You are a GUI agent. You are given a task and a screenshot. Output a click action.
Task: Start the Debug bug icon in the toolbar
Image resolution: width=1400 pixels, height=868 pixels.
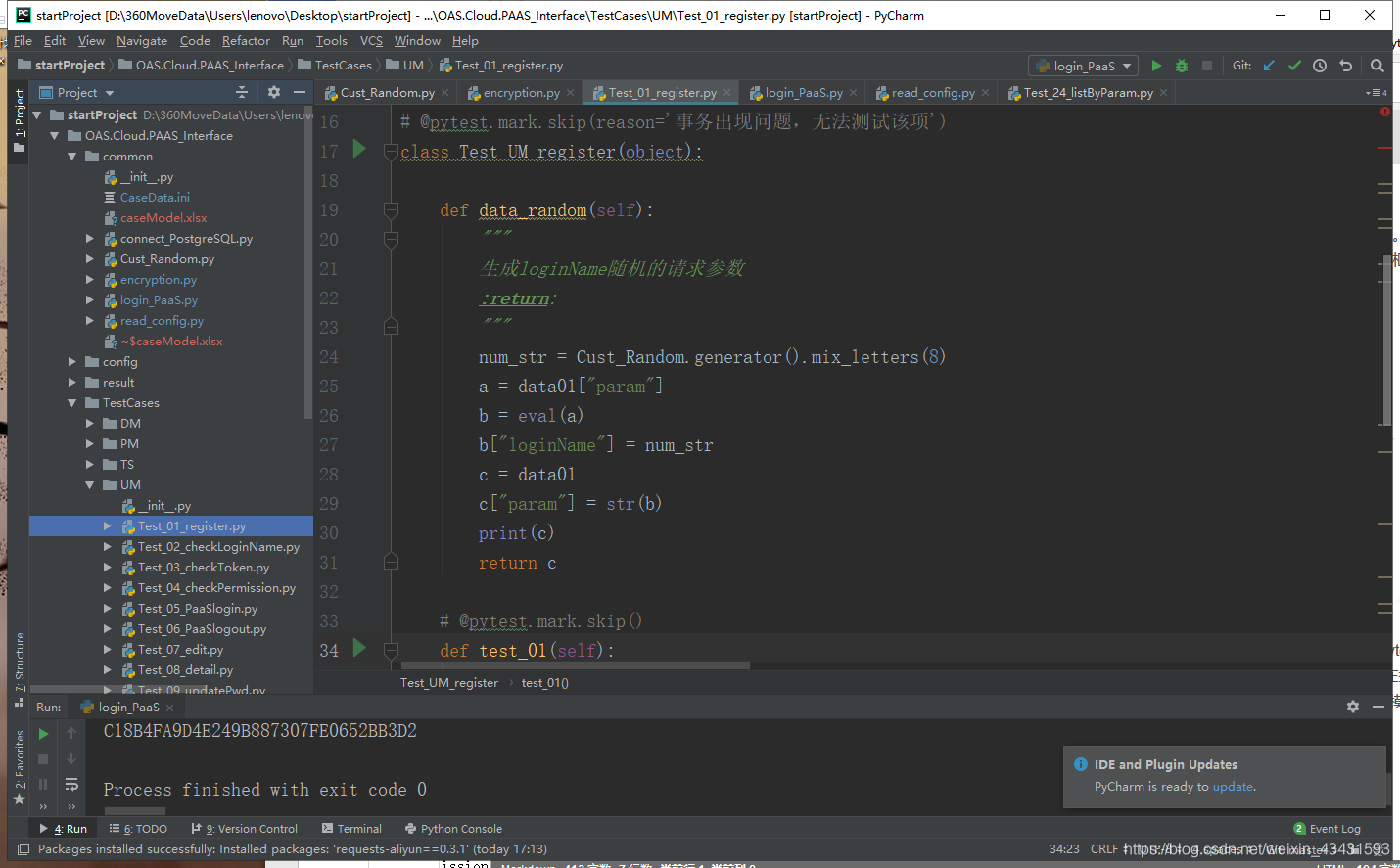point(1182,66)
